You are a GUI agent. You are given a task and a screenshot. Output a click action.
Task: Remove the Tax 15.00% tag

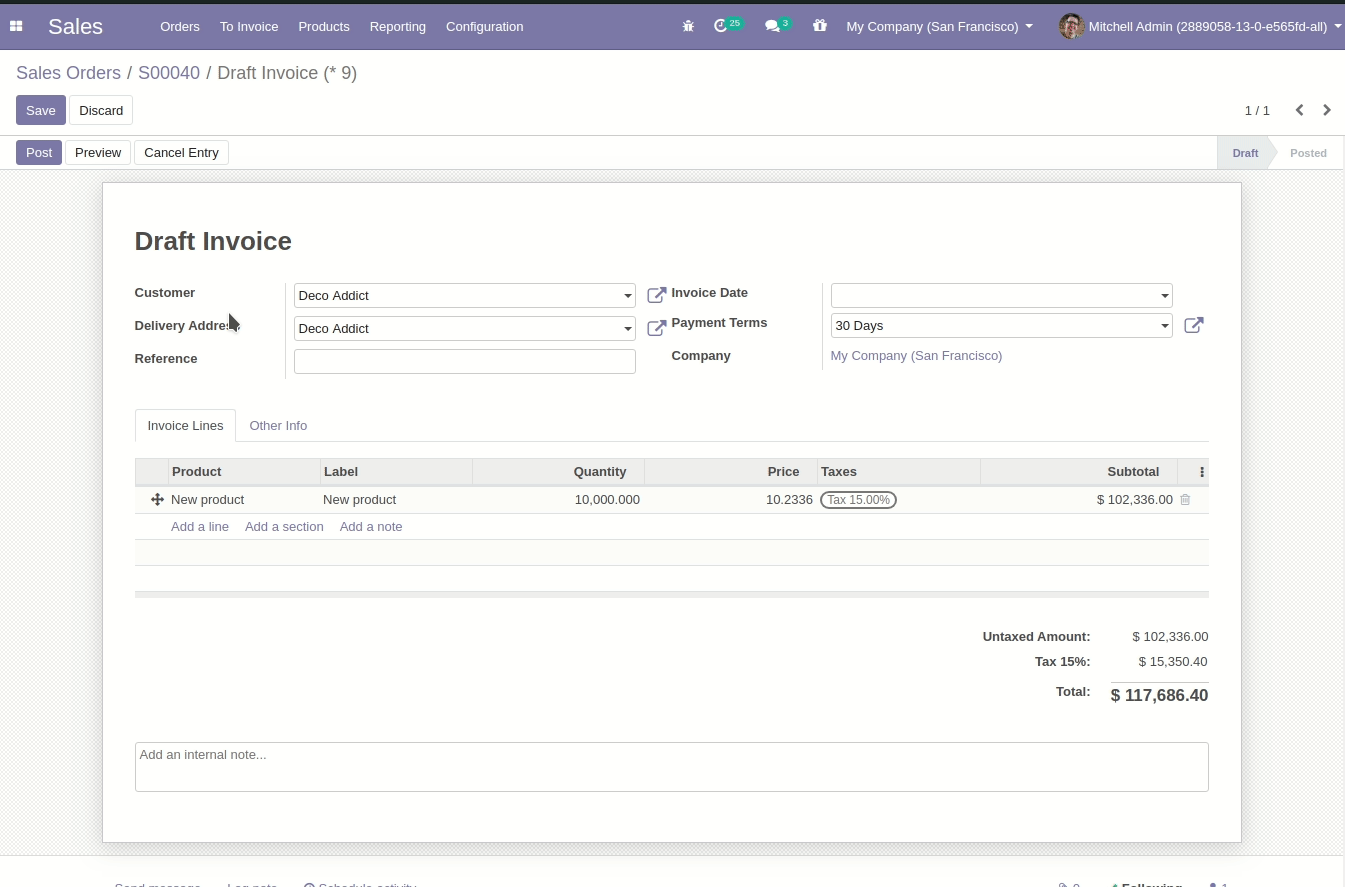(858, 499)
